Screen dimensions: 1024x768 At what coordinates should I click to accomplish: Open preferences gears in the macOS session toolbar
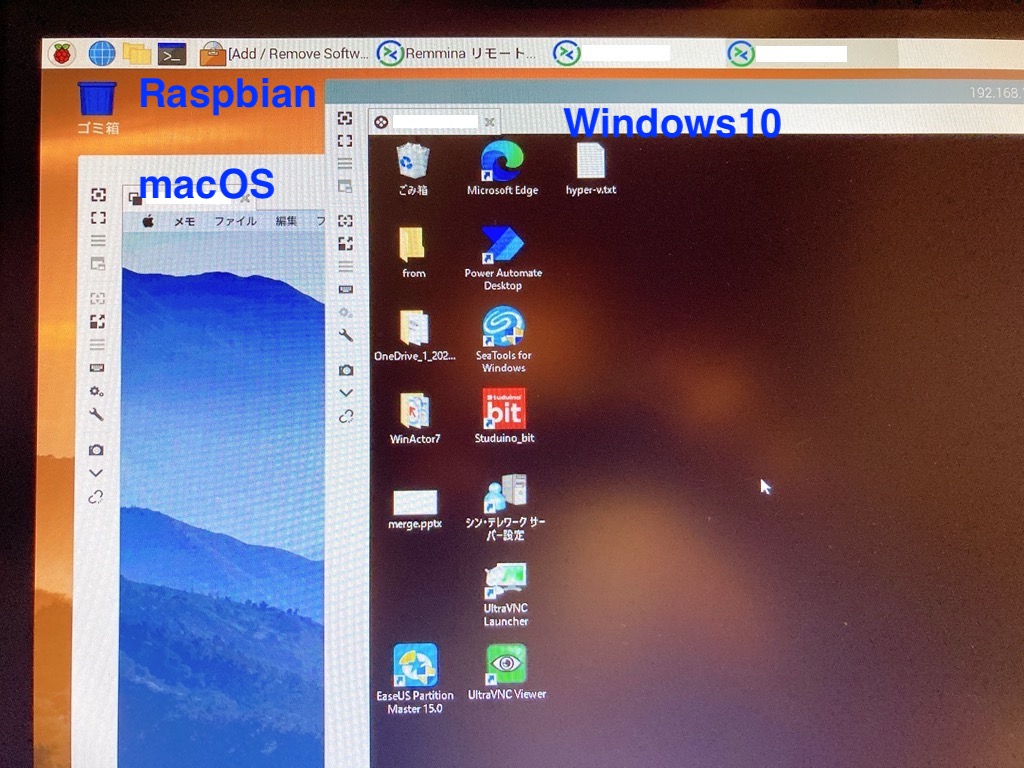point(97,391)
